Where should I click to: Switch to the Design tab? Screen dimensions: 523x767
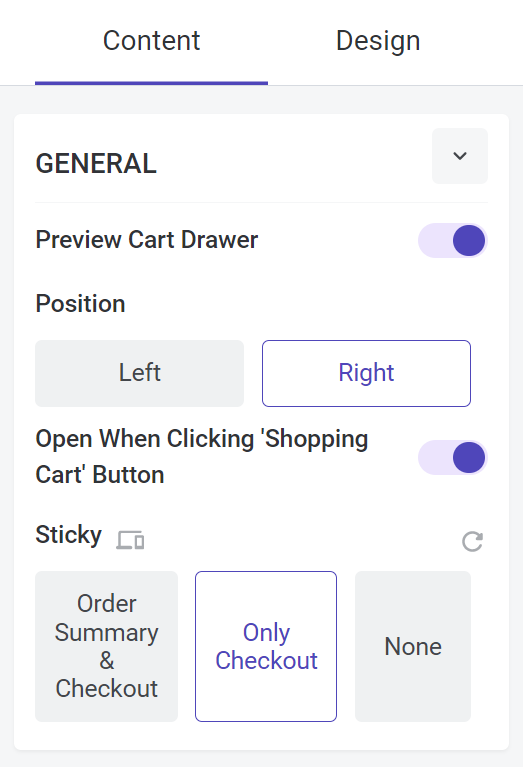coord(378,42)
